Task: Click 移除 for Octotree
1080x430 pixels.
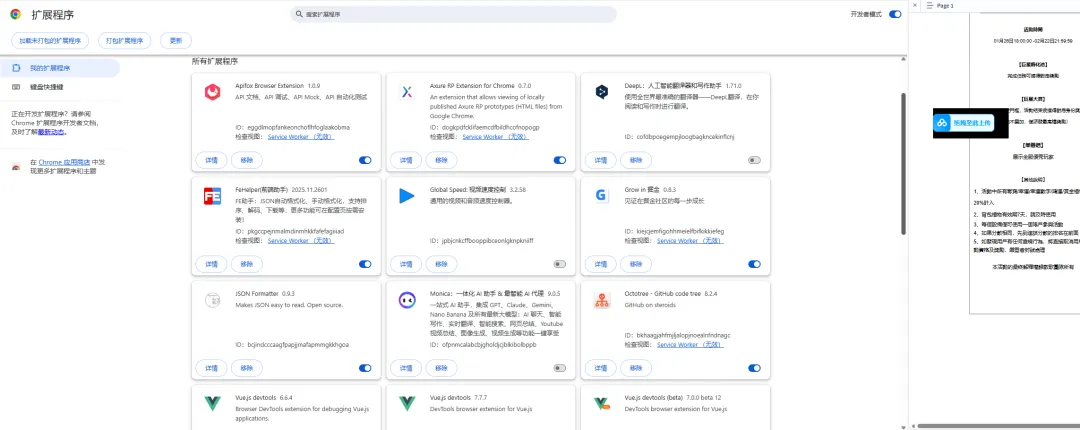Action: click(636, 368)
